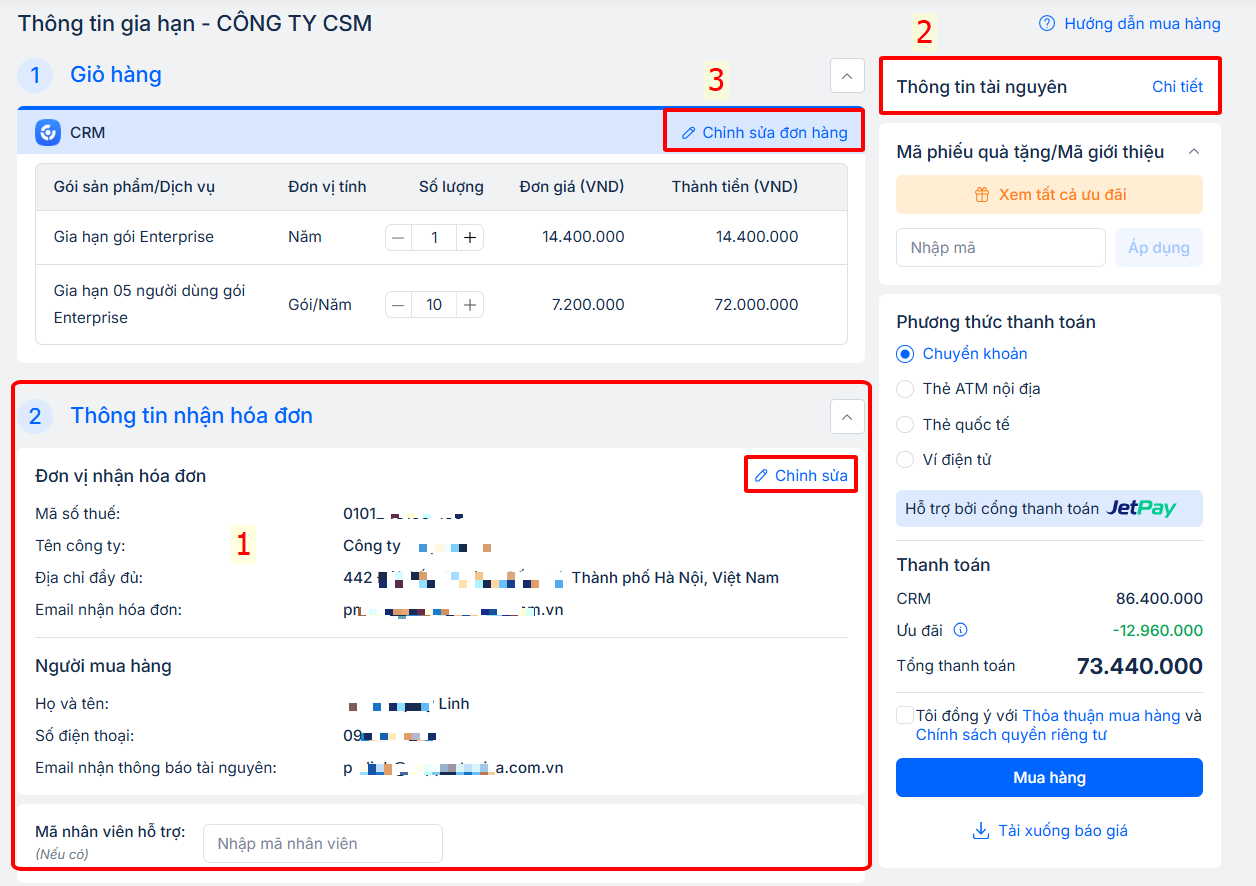This screenshot has height=886, width=1256.
Task: Click the help icon beside Hướng dẫn mua hàng
Action: point(1047,23)
